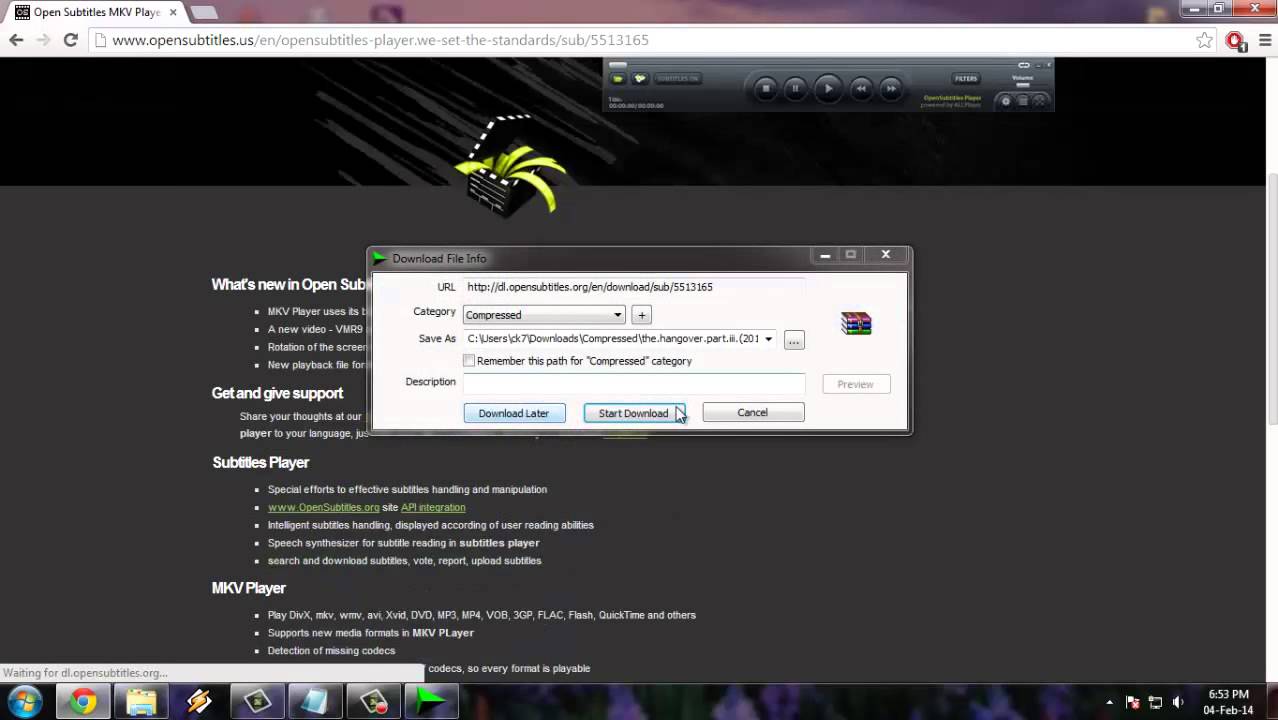Click the taskbar icon right of Winamp
The width and height of the screenshot is (1278, 720).
coord(257,702)
